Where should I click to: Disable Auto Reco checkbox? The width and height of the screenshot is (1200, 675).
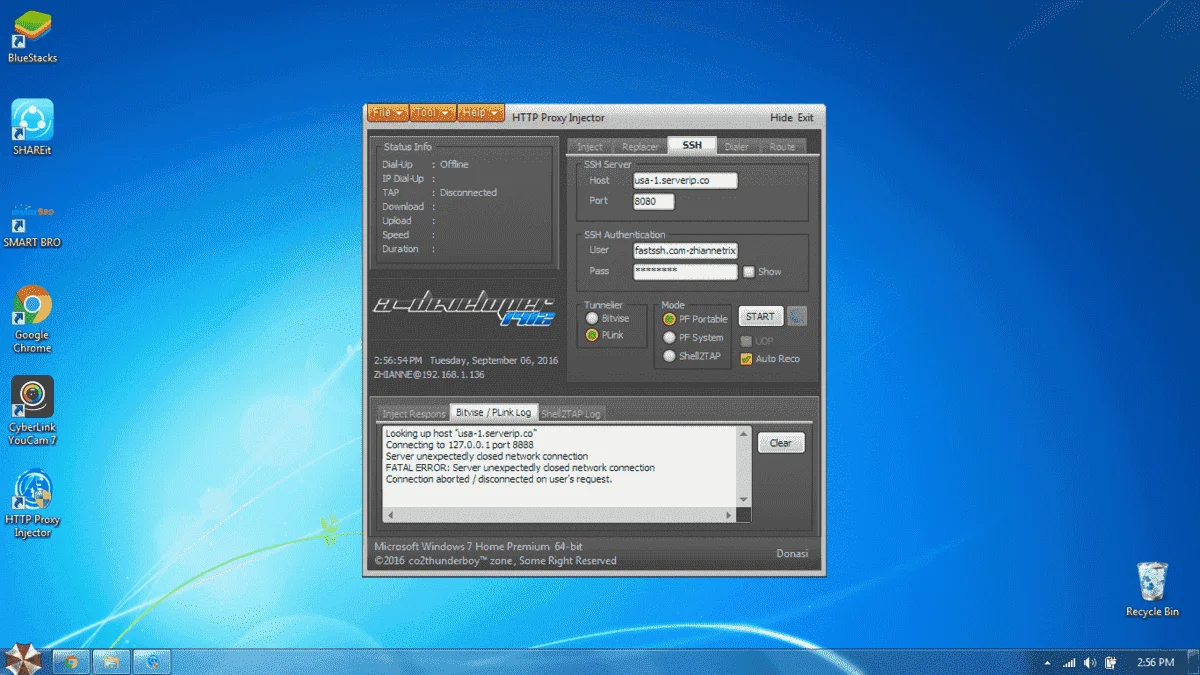[746, 359]
